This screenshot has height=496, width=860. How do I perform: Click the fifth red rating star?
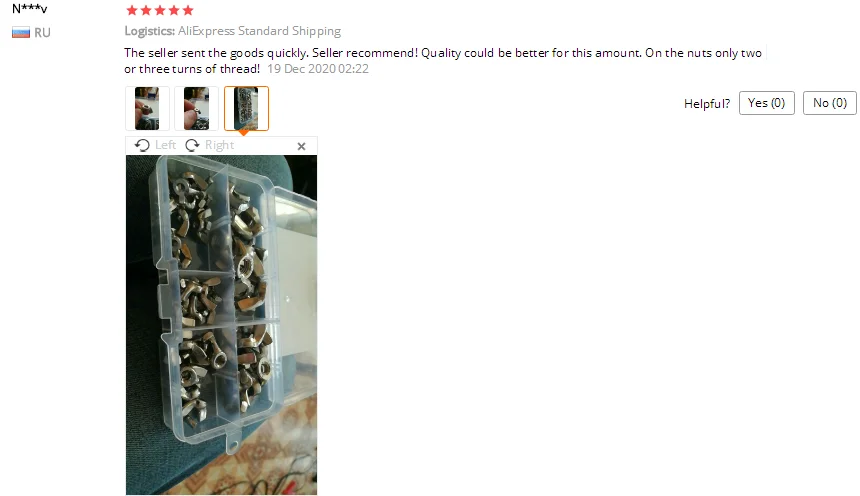tap(188, 10)
